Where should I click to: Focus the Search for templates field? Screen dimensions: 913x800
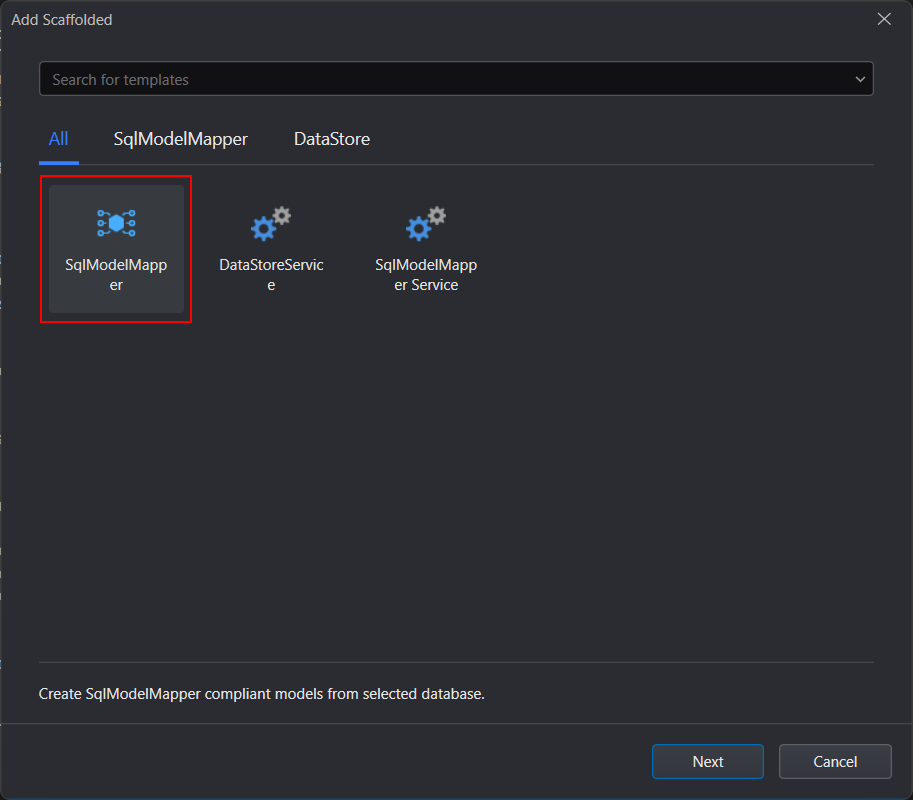tap(440, 79)
